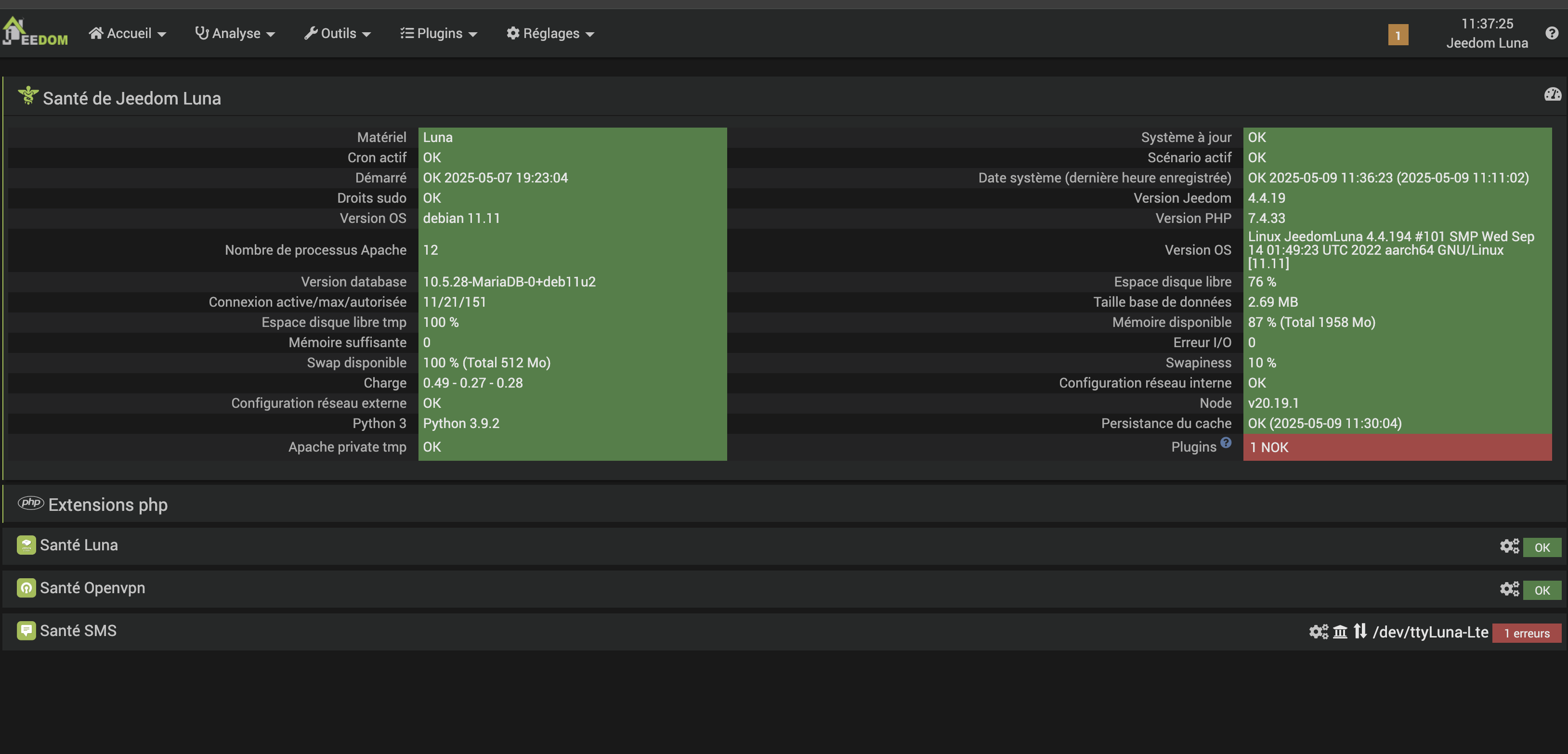Click the Santé de Jeedom Luna title
The width and height of the screenshot is (1568, 754).
pyautogui.click(x=131, y=98)
